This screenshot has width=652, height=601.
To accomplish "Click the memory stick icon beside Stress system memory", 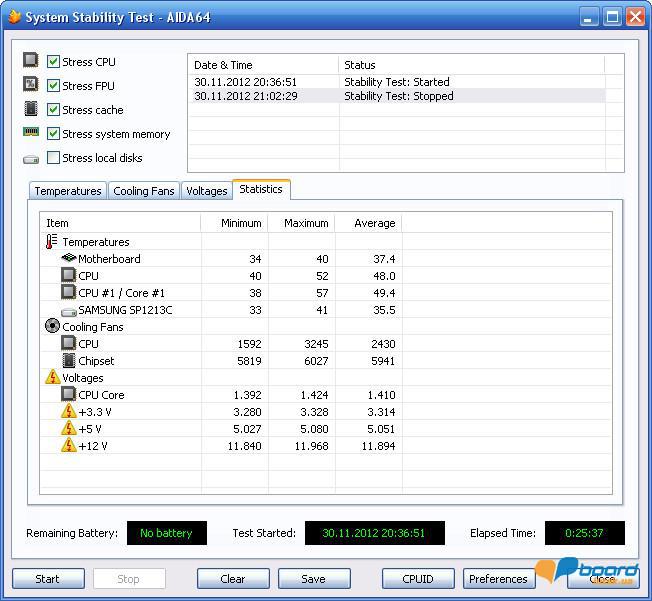I will point(31,133).
